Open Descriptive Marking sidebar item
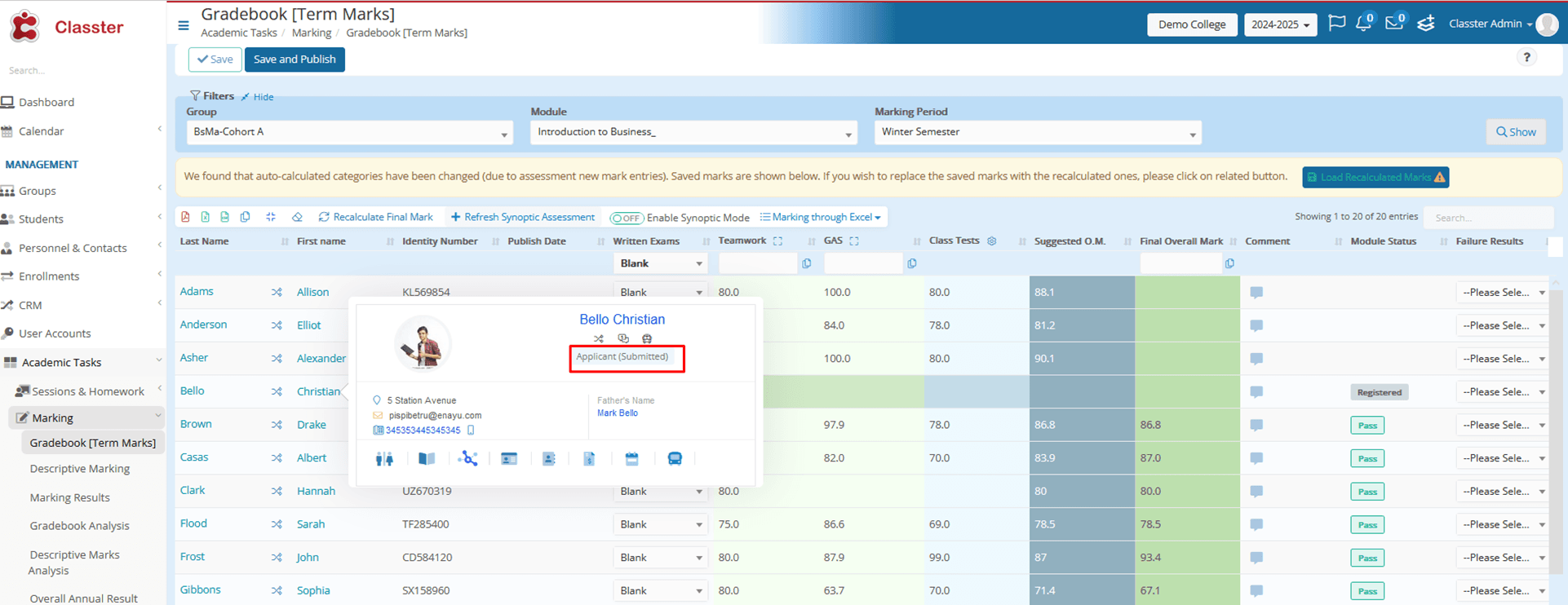 tap(79, 469)
